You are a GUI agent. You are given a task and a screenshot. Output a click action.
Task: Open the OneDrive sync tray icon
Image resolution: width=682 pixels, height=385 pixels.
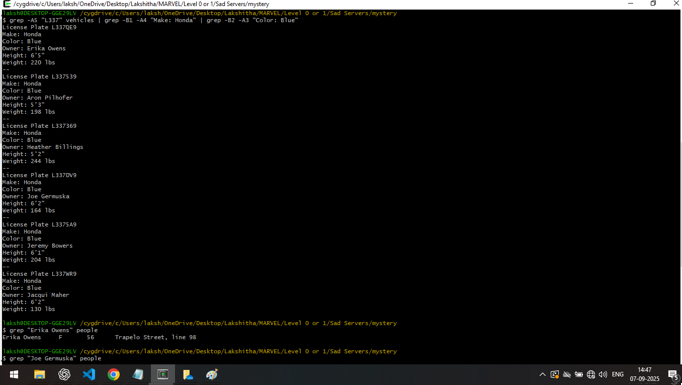[567, 375]
